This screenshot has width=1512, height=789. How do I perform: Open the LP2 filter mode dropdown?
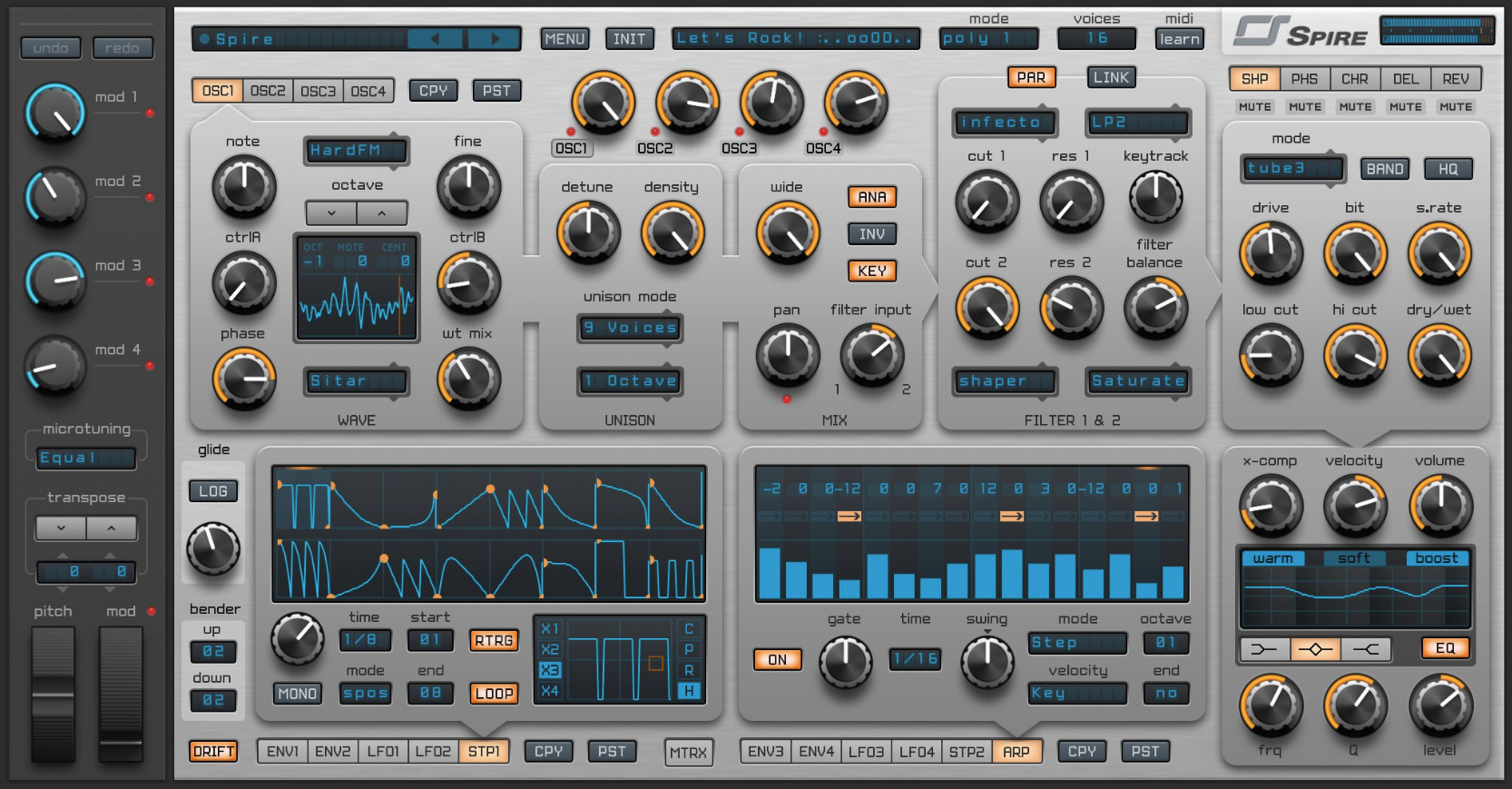point(1138,123)
